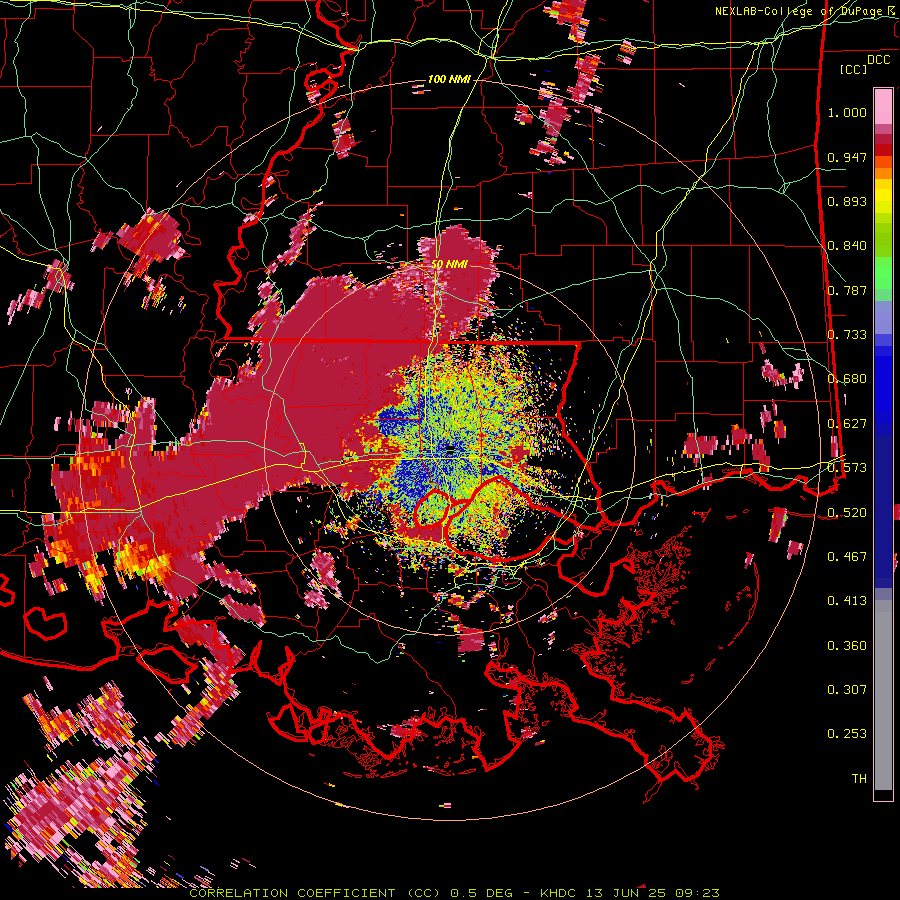Click the Correlation Coefficient caption at the bottom
The height and width of the screenshot is (900, 900).
pos(454,893)
